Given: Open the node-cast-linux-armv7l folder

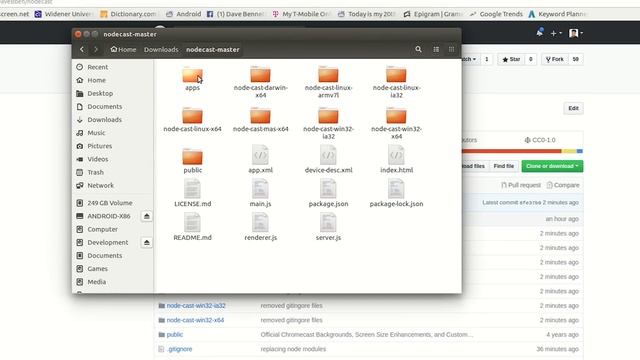Looking at the screenshot, I should pyautogui.click(x=328, y=82).
